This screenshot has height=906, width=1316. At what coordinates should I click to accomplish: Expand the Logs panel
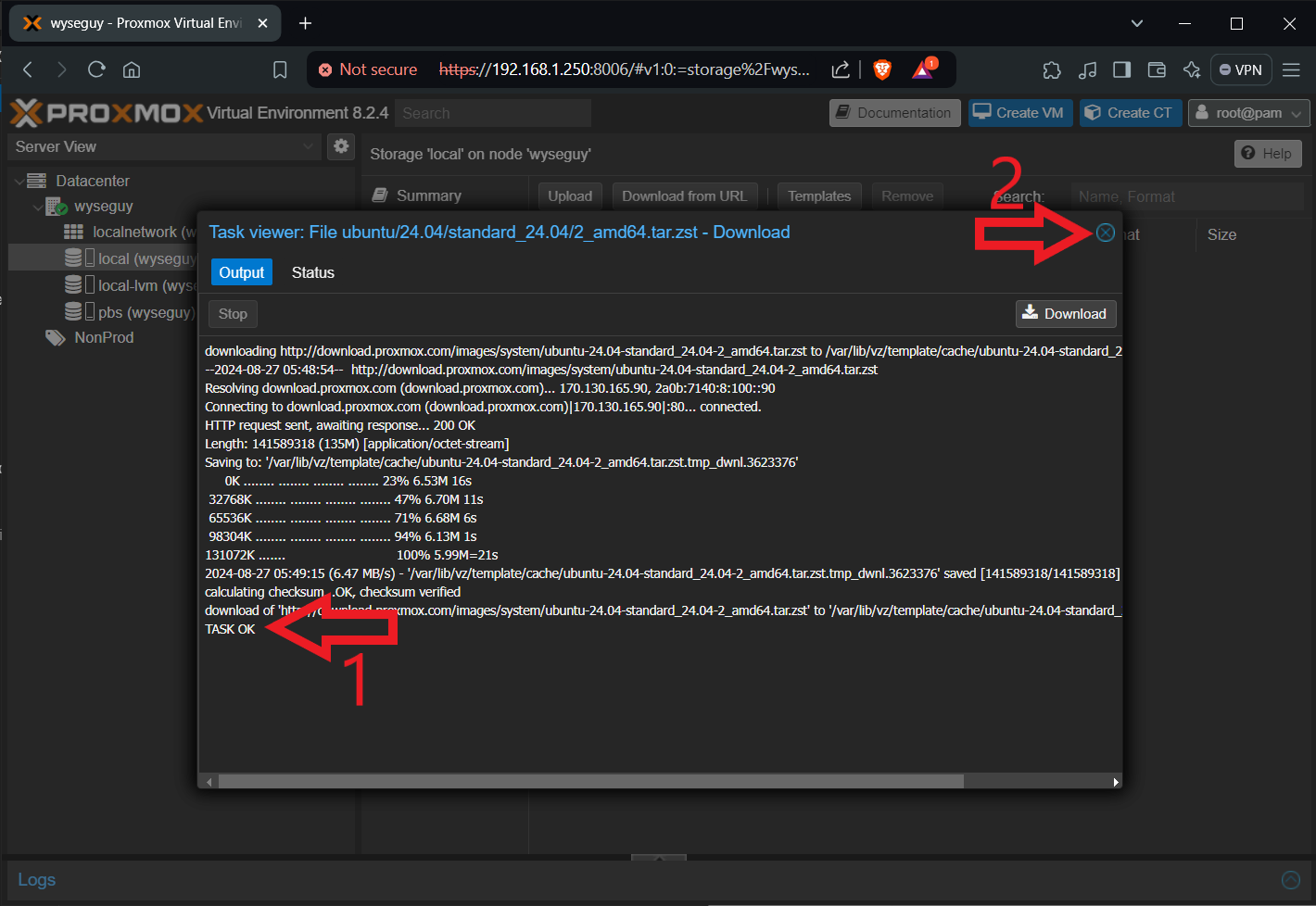[37, 880]
